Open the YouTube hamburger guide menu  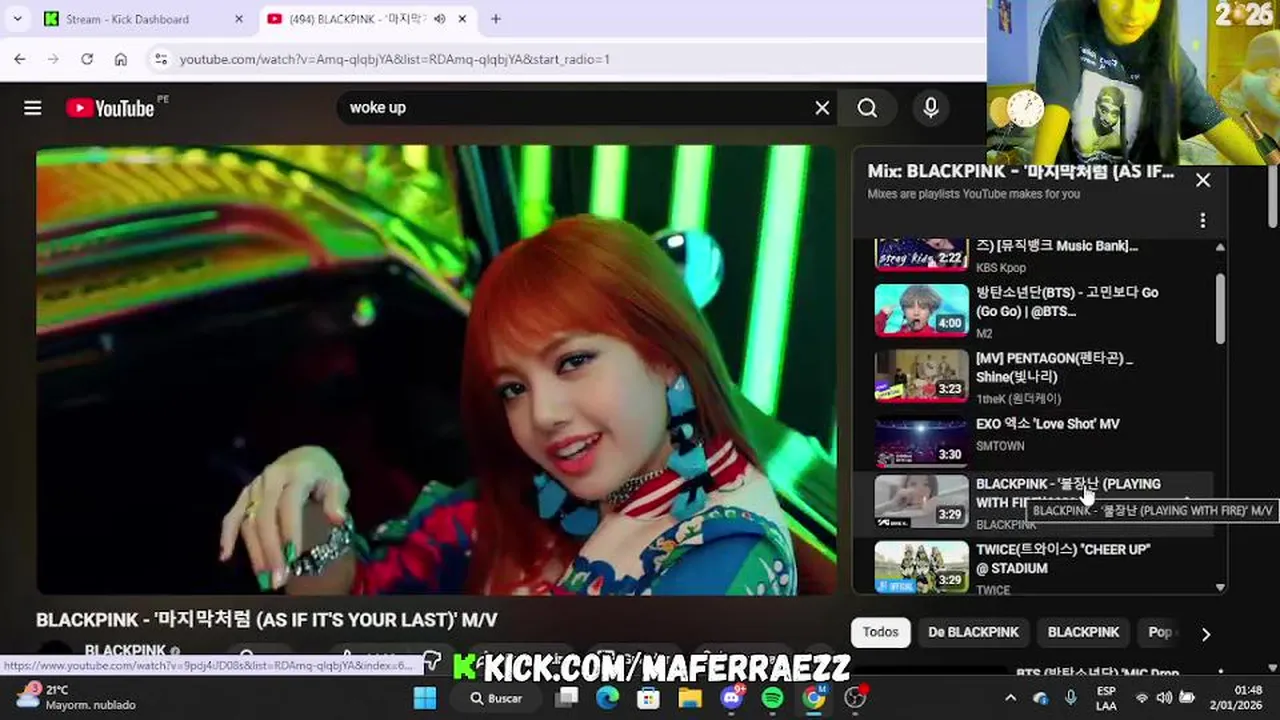tap(33, 108)
